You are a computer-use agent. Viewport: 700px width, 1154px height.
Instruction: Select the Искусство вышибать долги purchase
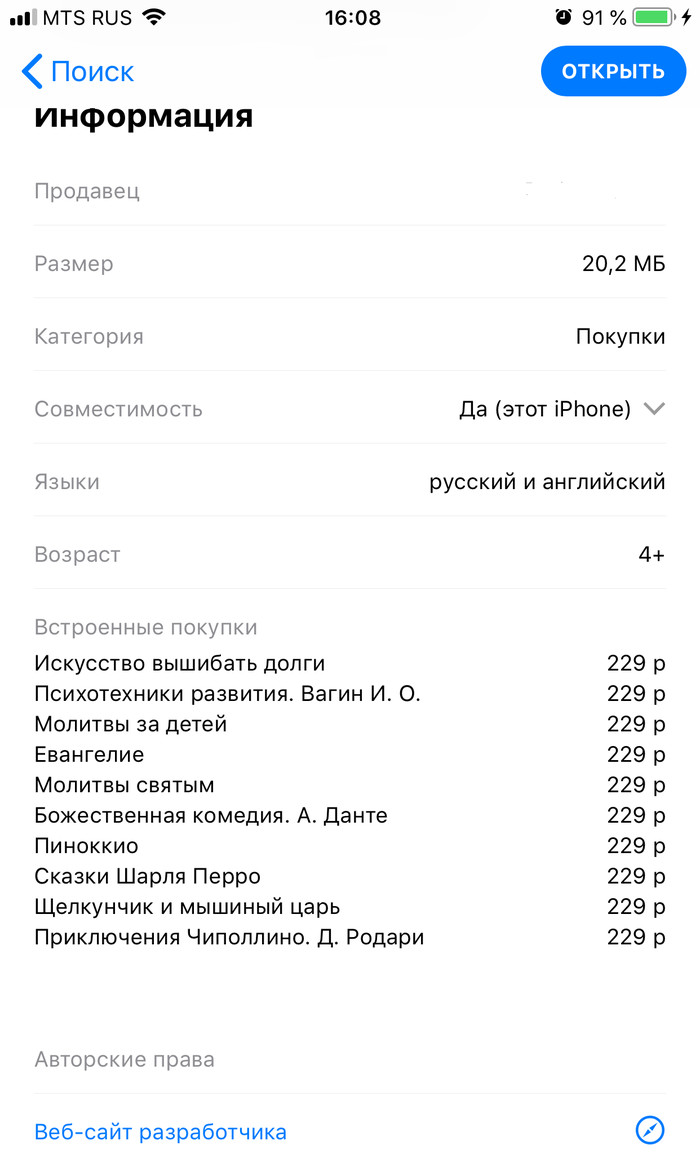[x=180, y=663]
